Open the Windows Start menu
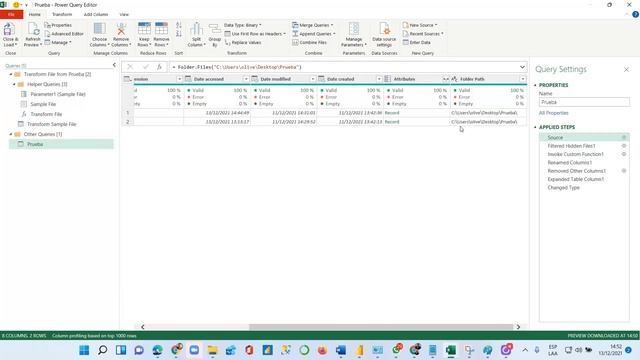Viewport: 640px width, 360px height. click(84, 350)
